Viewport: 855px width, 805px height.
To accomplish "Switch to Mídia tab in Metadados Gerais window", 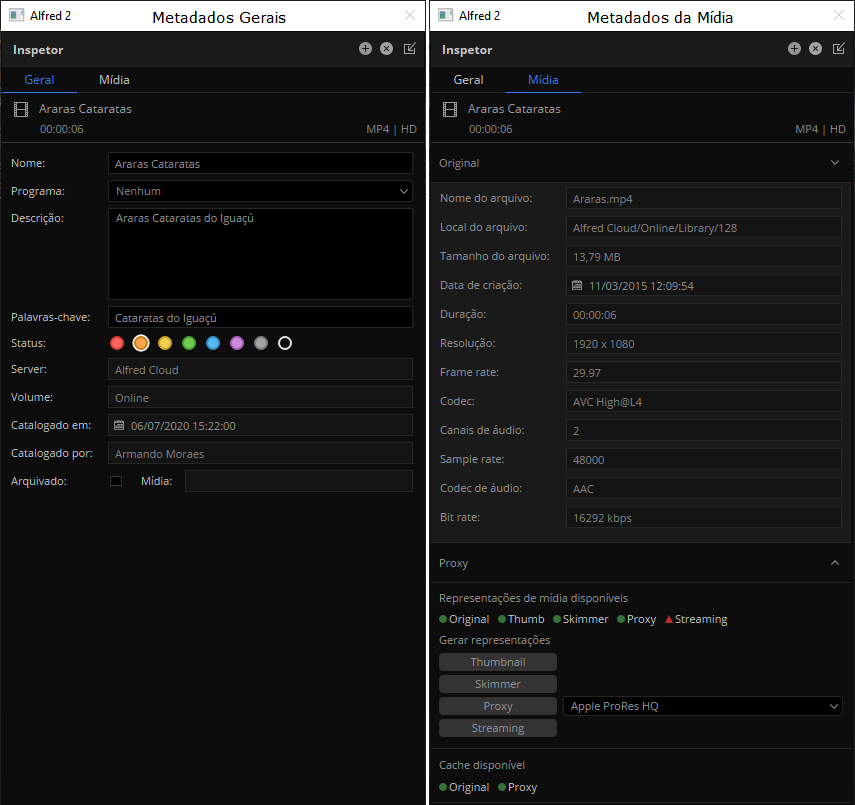I will tap(115, 80).
